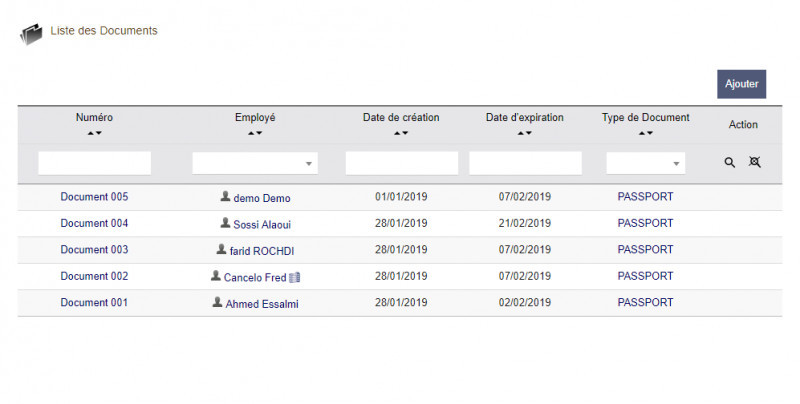The height and width of the screenshot is (404, 800).
Task: Click the building icon after Cancelo Fred
Action: click(295, 277)
